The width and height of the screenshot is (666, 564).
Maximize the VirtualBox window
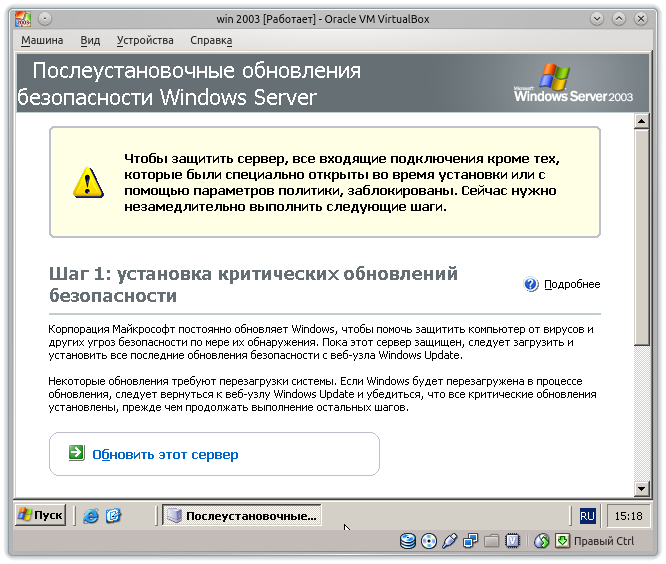pos(619,19)
